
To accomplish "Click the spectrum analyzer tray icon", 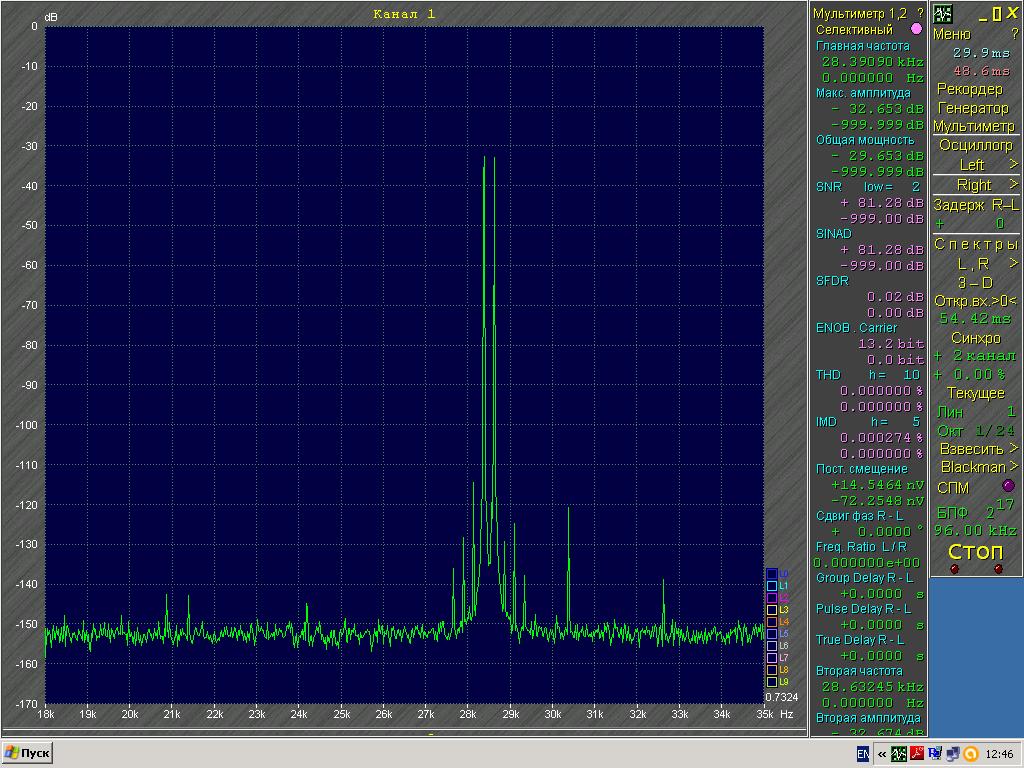I will coord(899,753).
